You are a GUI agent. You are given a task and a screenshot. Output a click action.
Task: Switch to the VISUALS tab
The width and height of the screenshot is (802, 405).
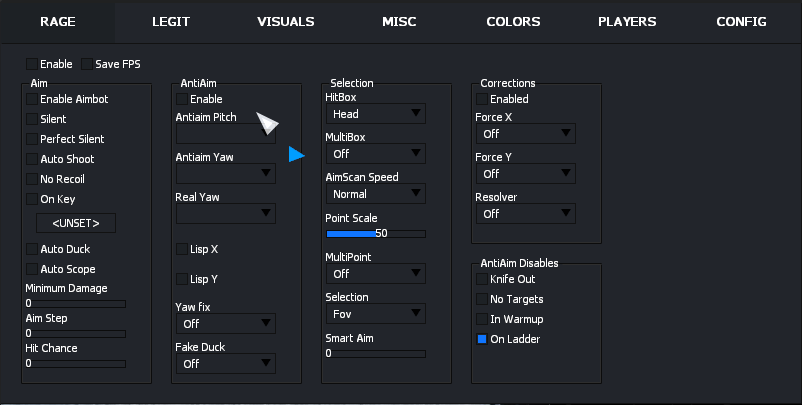point(285,21)
